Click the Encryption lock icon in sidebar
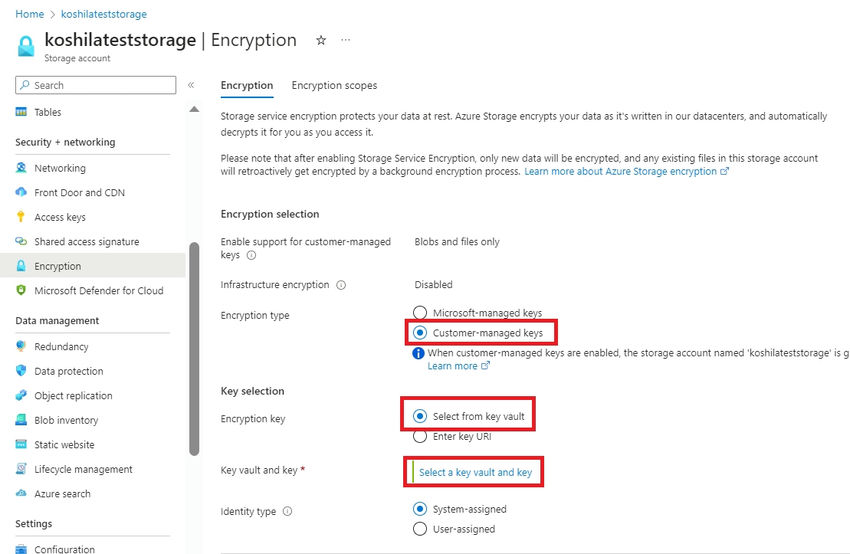The width and height of the screenshot is (850, 554). (21, 266)
